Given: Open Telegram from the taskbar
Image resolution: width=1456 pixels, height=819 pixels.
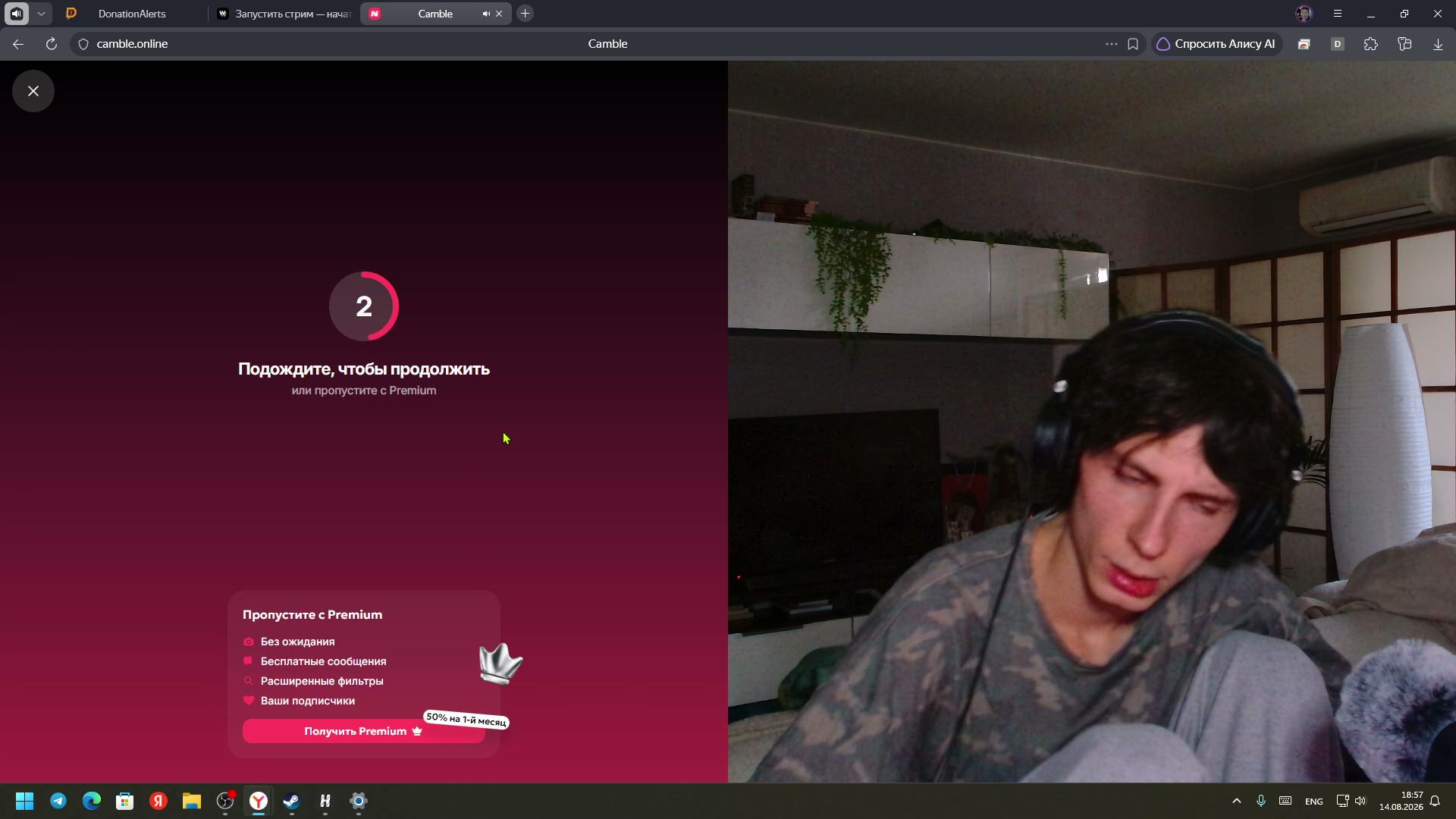Looking at the screenshot, I should pyautogui.click(x=58, y=801).
